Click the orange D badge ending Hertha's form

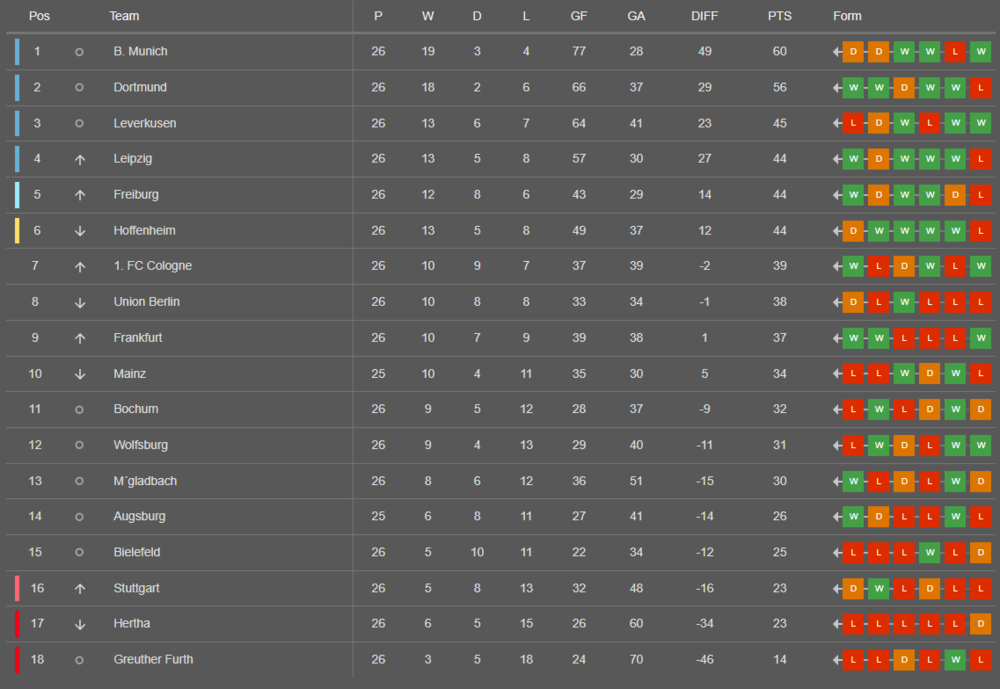point(981,624)
